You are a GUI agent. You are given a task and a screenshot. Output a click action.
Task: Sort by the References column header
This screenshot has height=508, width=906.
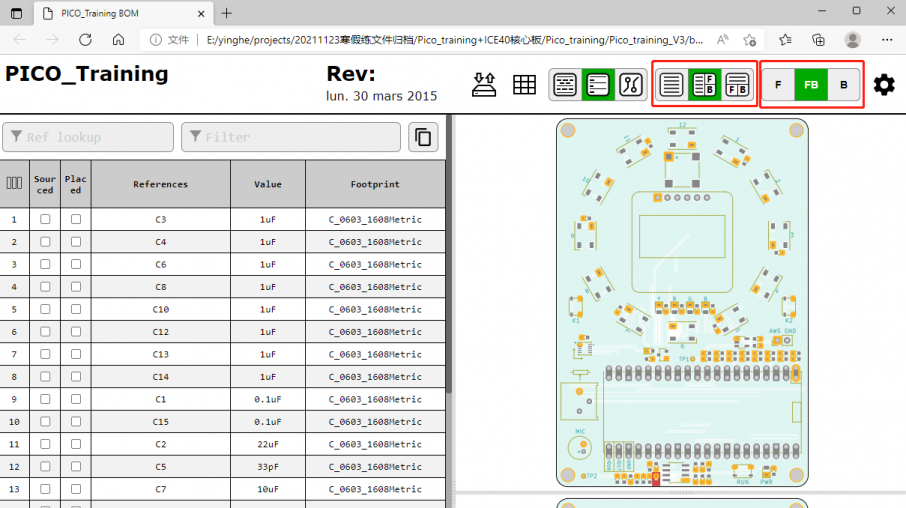coord(161,184)
